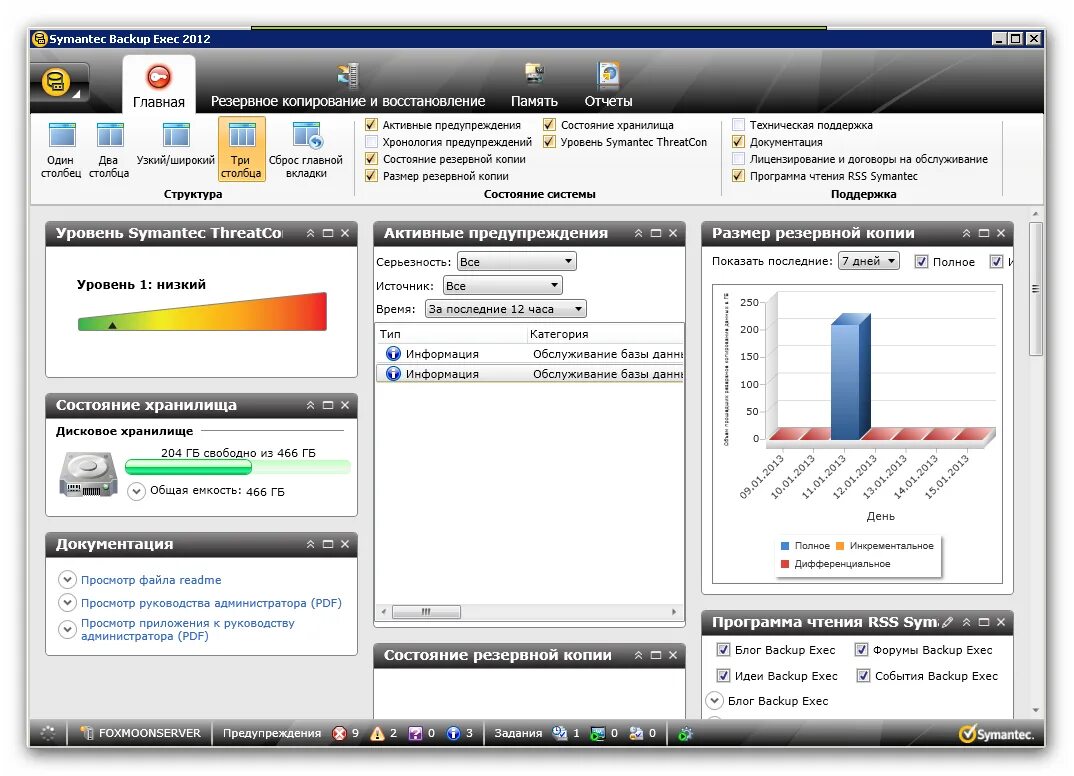Viewport: 1074px width, 776px height.
Task: Open Просмотр руководства администратора (PDF) link
Action: [x=211, y=603]
